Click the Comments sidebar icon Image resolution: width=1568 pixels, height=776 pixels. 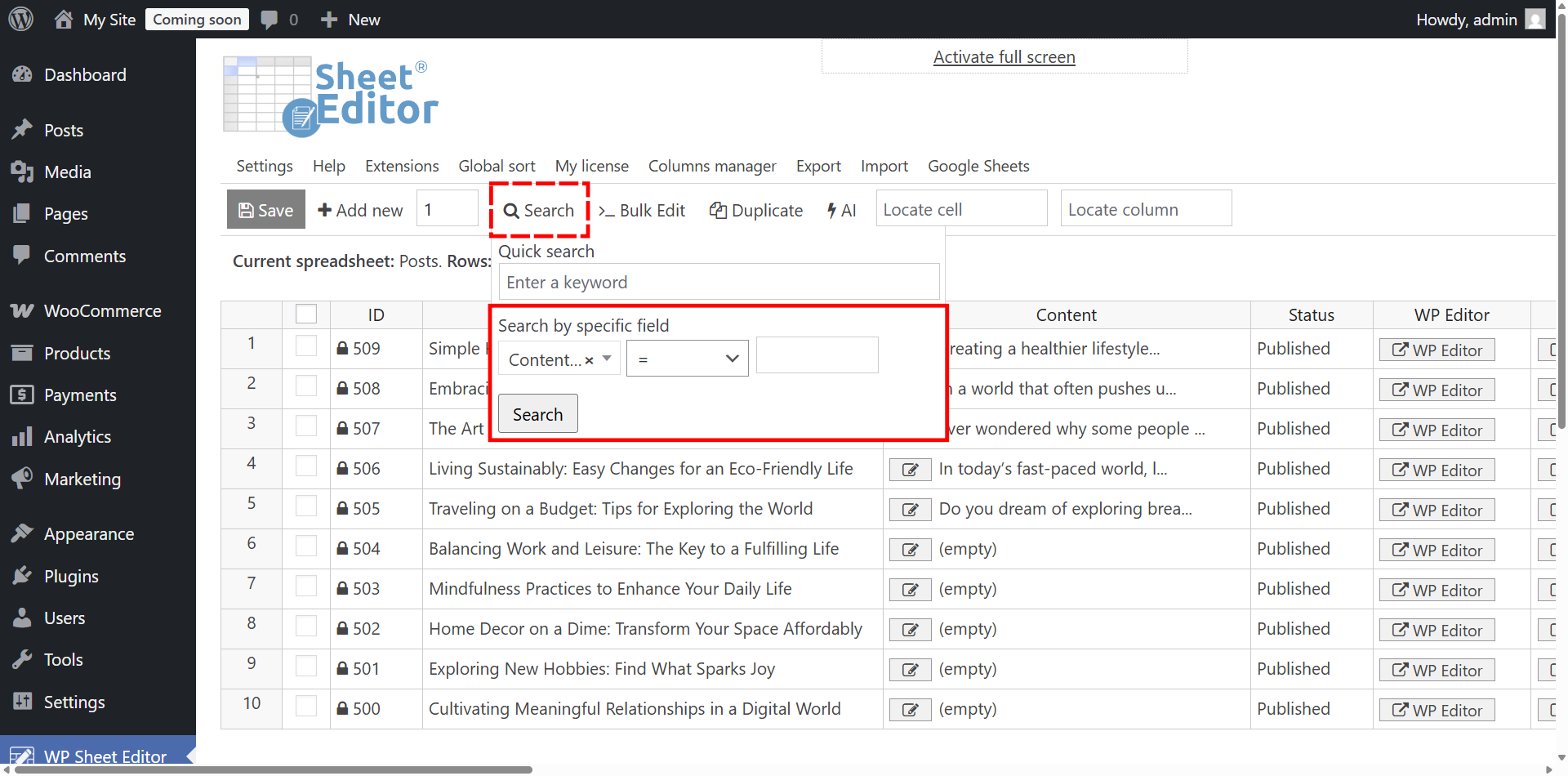coord(22,256)
